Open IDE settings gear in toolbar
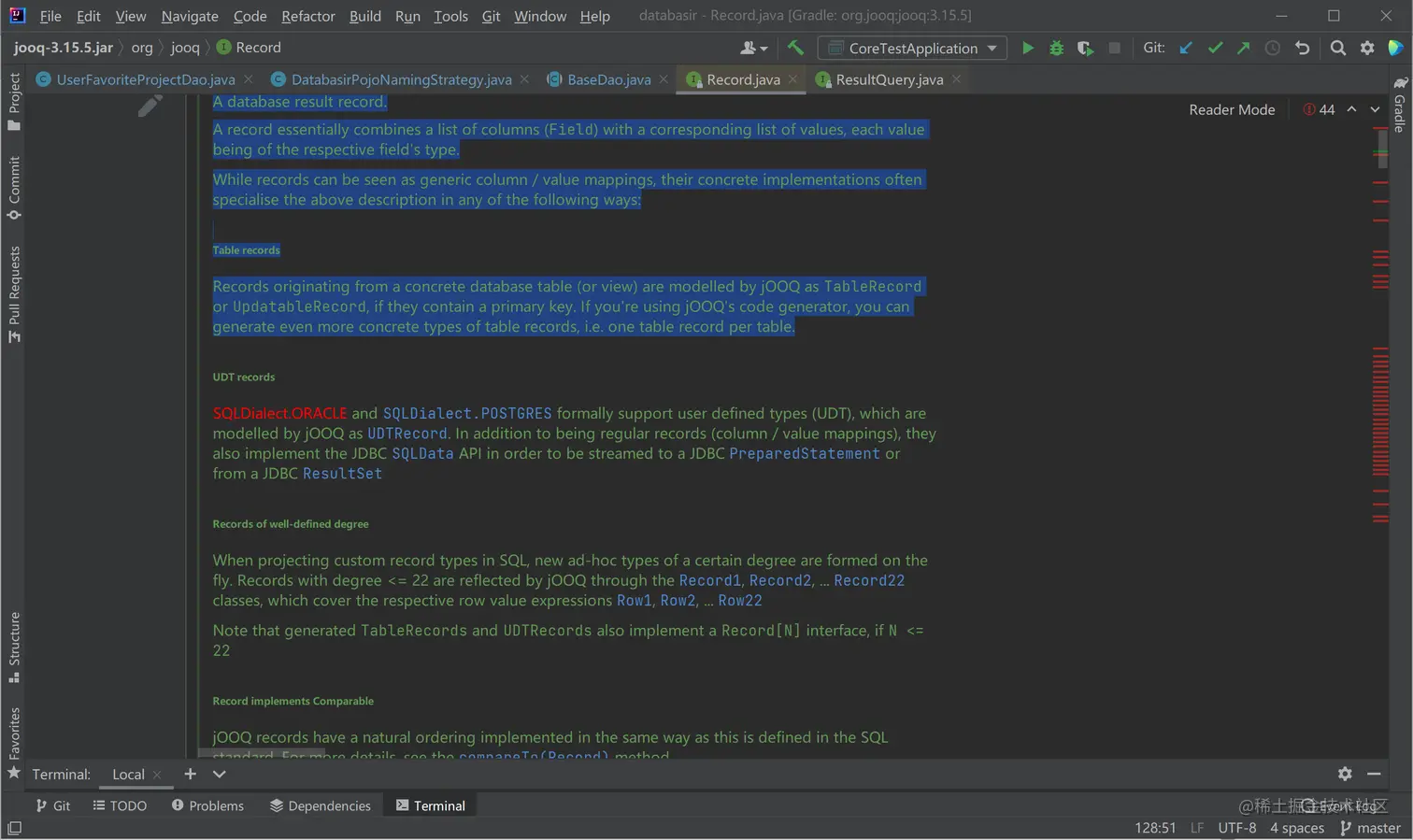Image resolution: width=1413 pixels, height=840 pixels. click(x=1367, y=48)
